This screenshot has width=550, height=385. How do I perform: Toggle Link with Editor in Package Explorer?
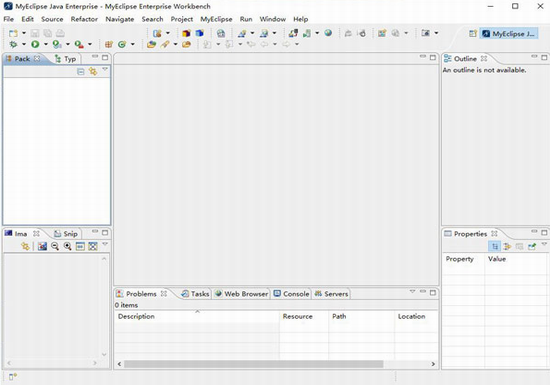coord(93,72)
